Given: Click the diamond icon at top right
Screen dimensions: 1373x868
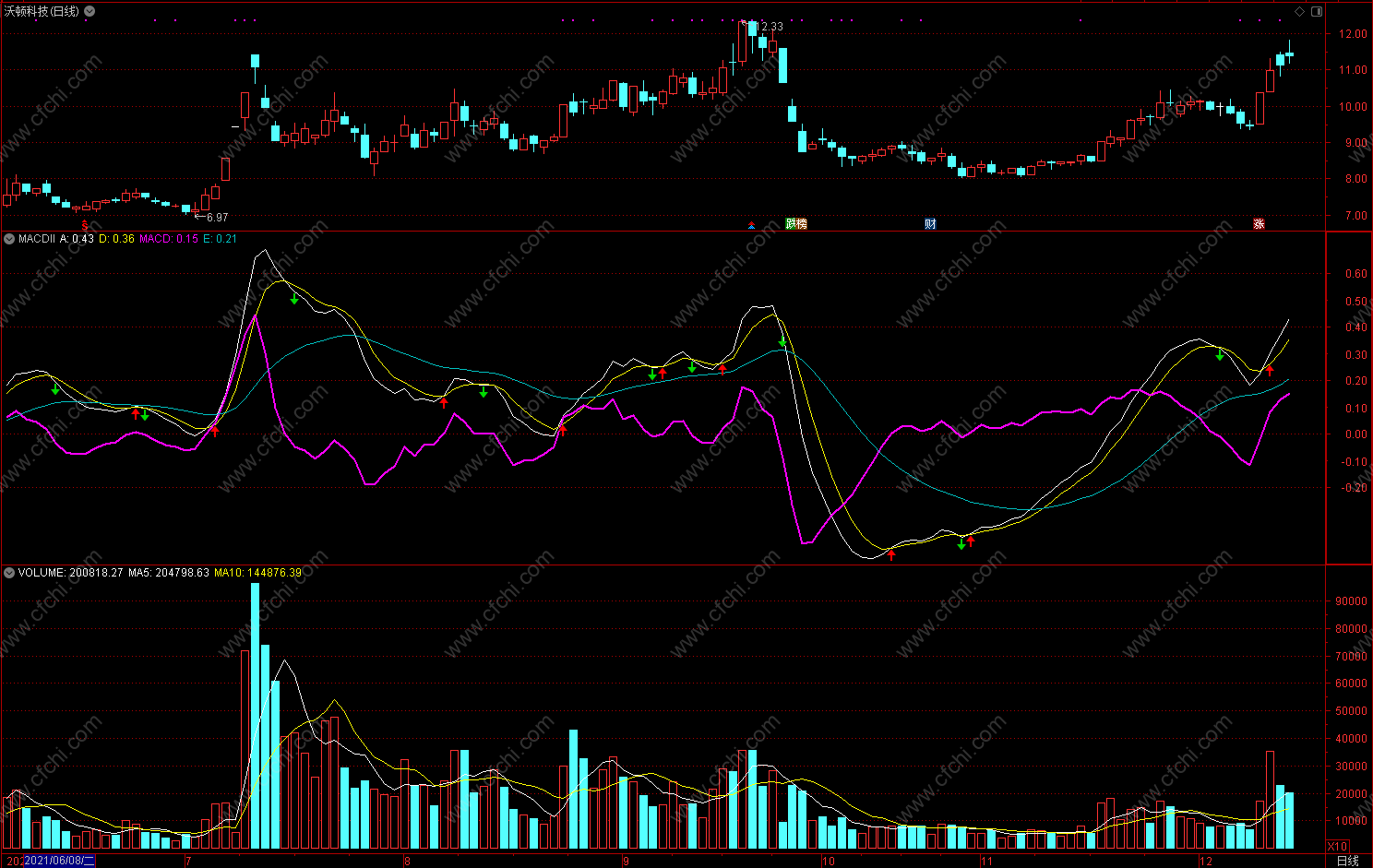Looking at the screenshot, I should (1300, 11).
